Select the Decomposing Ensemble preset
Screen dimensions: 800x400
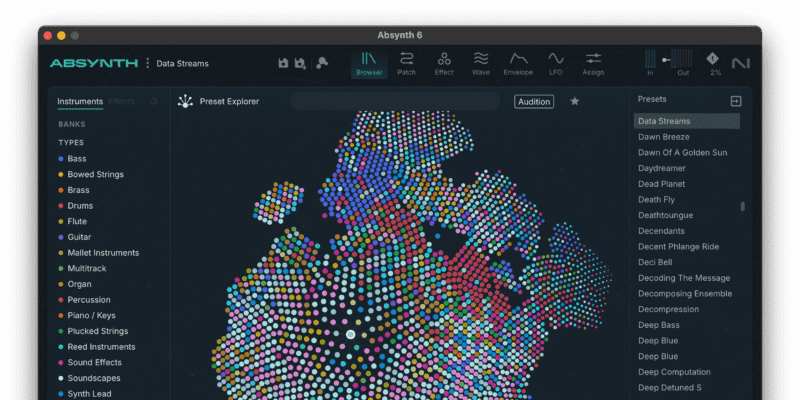[x=687, y=294]
